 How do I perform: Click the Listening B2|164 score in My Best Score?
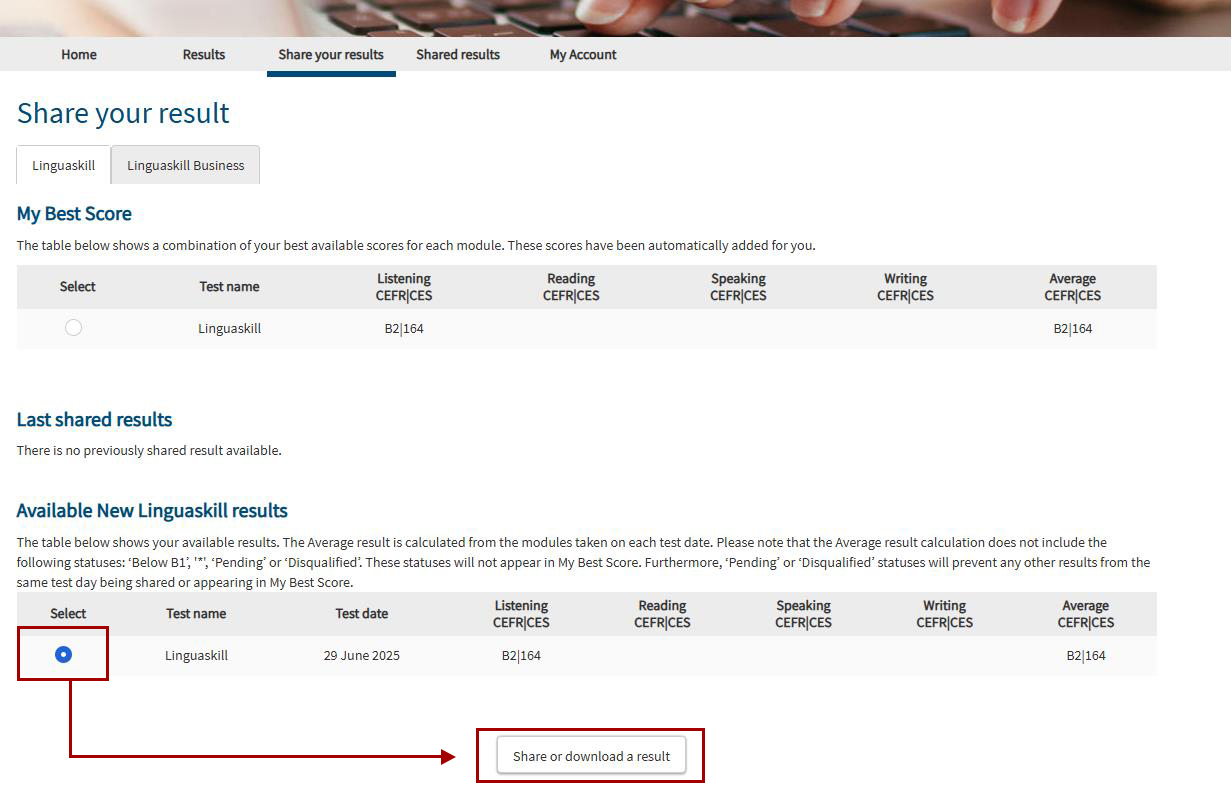[404, 328]
